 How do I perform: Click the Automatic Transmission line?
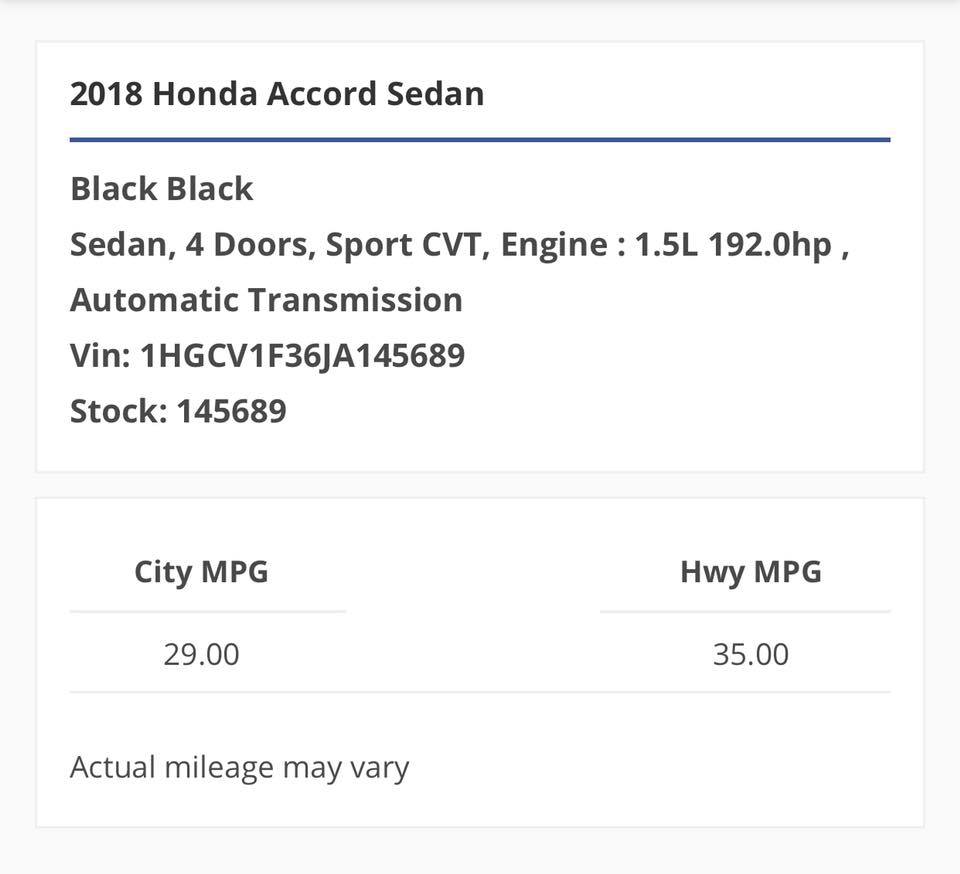[266, 300]
